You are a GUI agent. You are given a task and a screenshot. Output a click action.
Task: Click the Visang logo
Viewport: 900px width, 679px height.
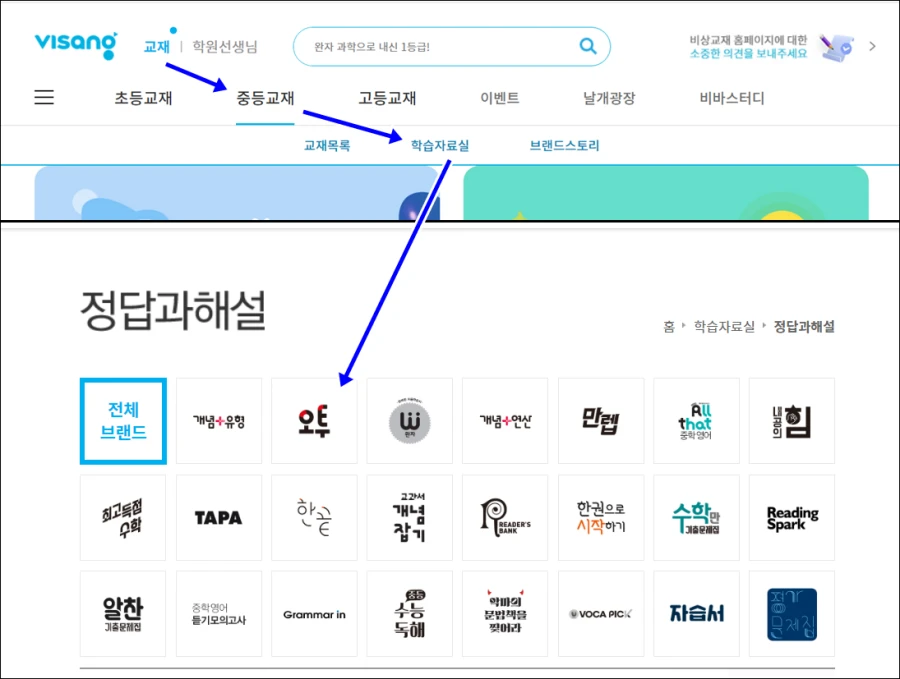click(x=76, y=45)
